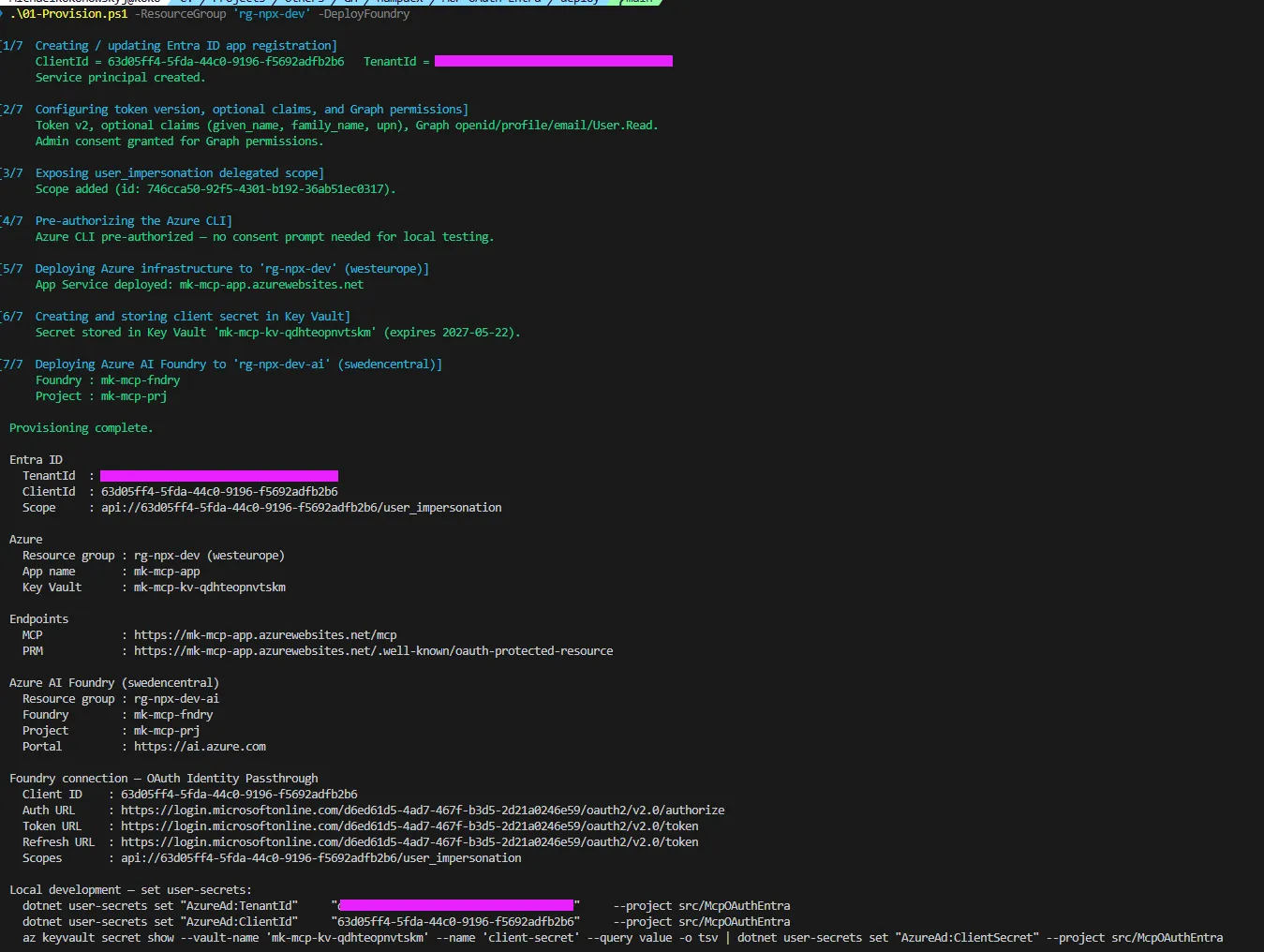The width and height of the screenshot is (1264, 952).
Task: Select step 4/7 'Pre-authorizing the Azure CLI'
Action: pos(117,221)
